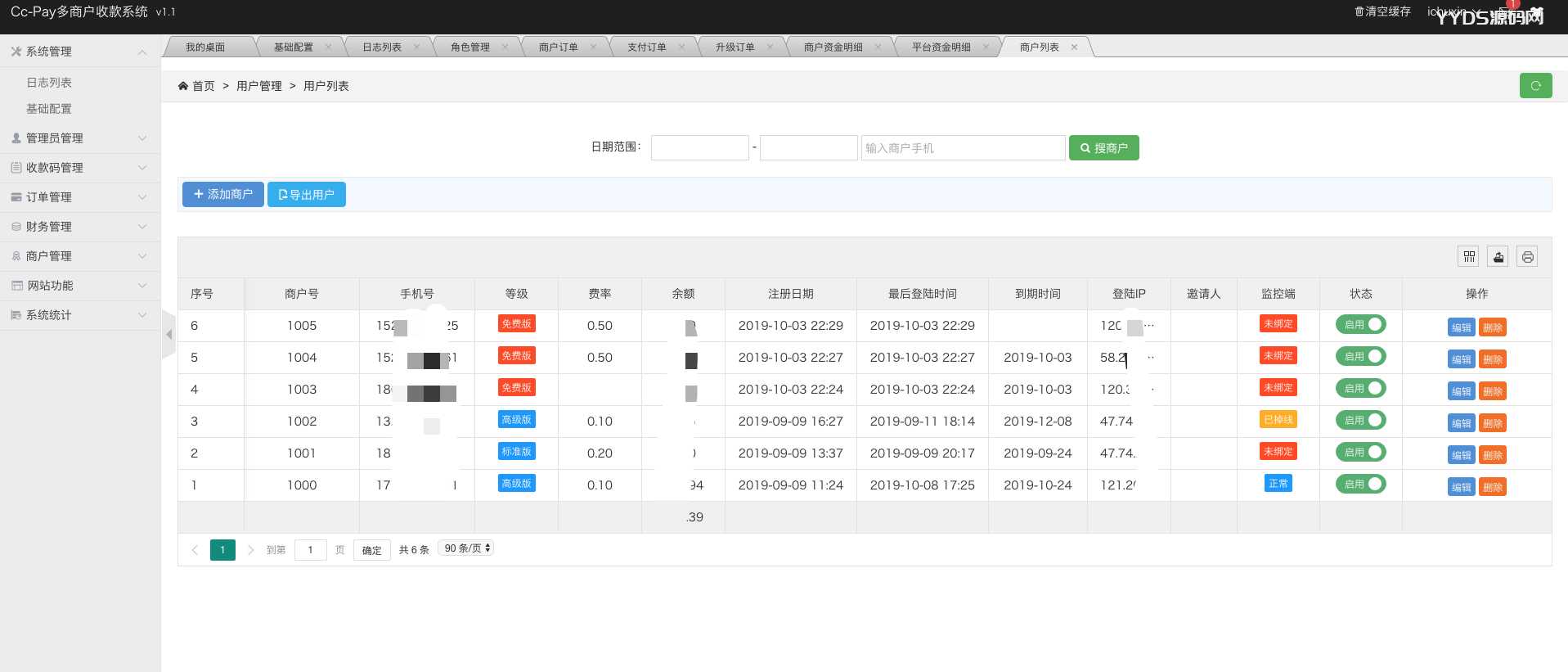Click the 订单管理 card icon
Screen dimensions: 1568x672
click(16, 197)
